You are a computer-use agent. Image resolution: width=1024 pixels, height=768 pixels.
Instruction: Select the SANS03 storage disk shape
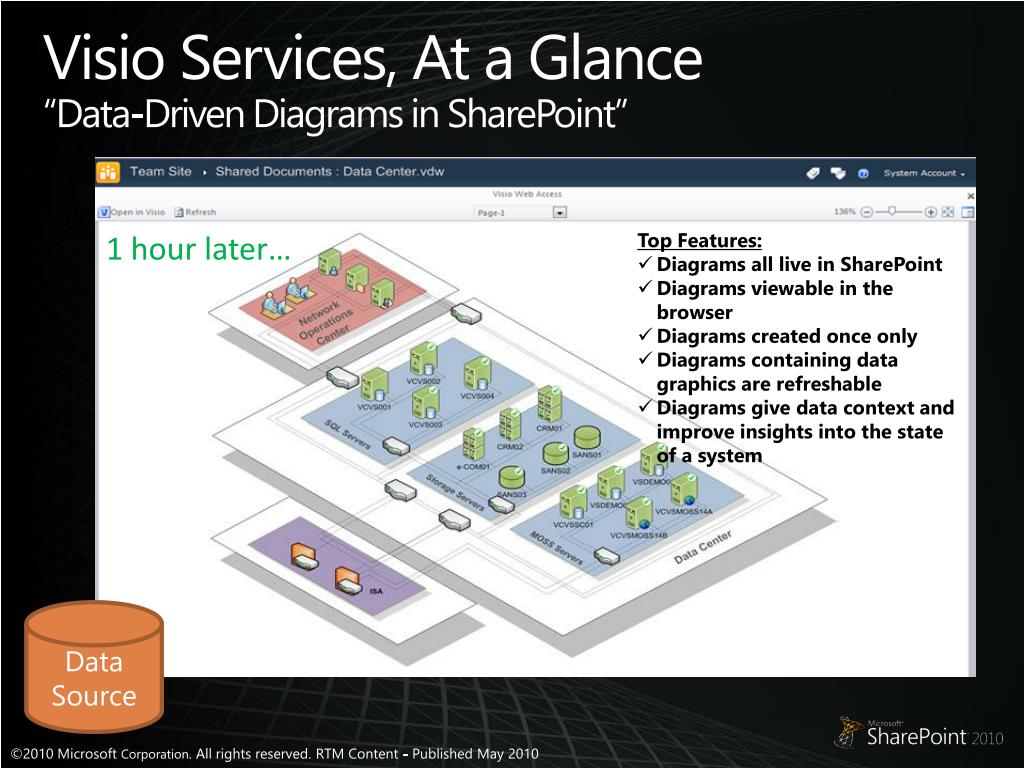(x=512, y=478)
